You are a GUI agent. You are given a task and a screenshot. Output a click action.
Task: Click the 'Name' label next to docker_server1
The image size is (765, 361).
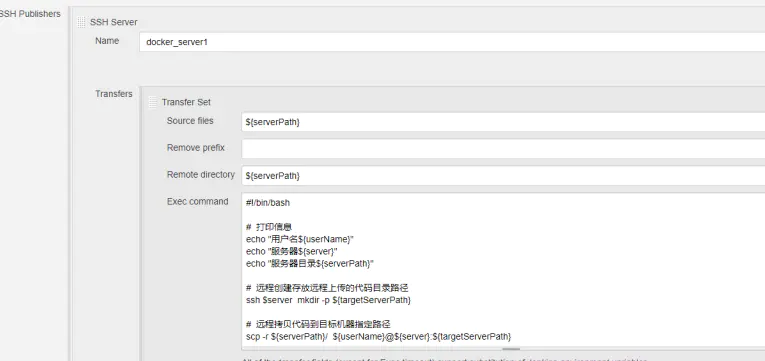(107, 40)
